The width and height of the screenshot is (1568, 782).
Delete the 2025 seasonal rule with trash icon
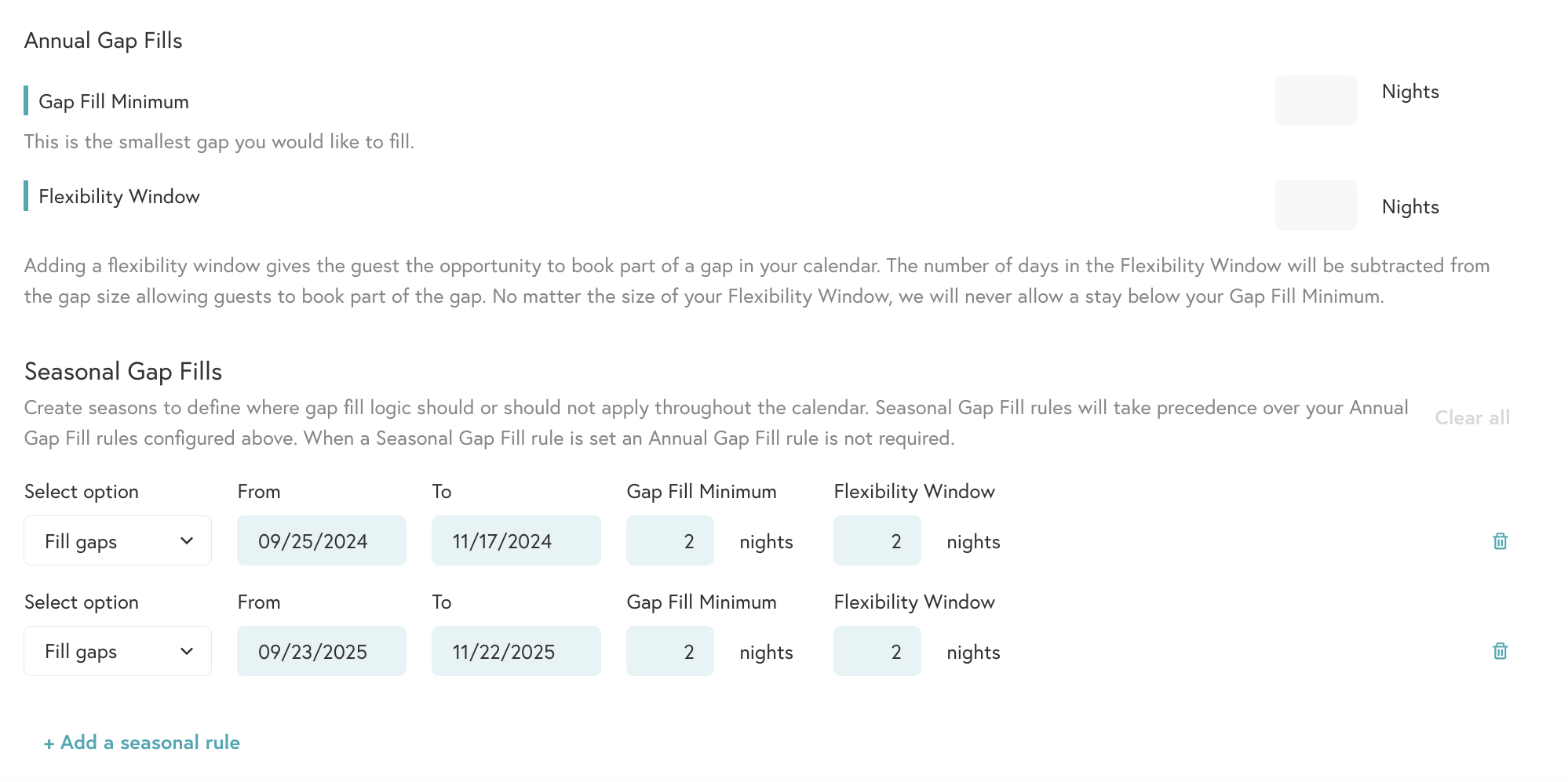(x=1500, y=651)
